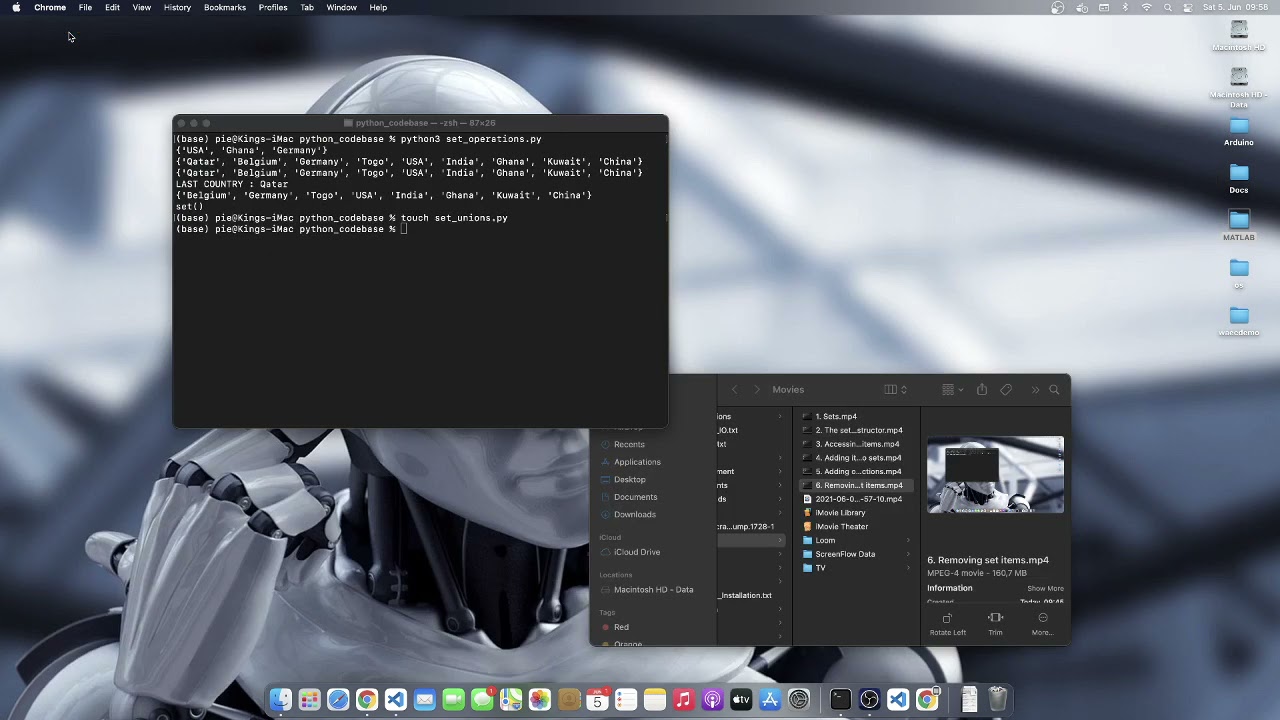Click the Wi-Fi icon in the menu bar

tap(1146, 8)
